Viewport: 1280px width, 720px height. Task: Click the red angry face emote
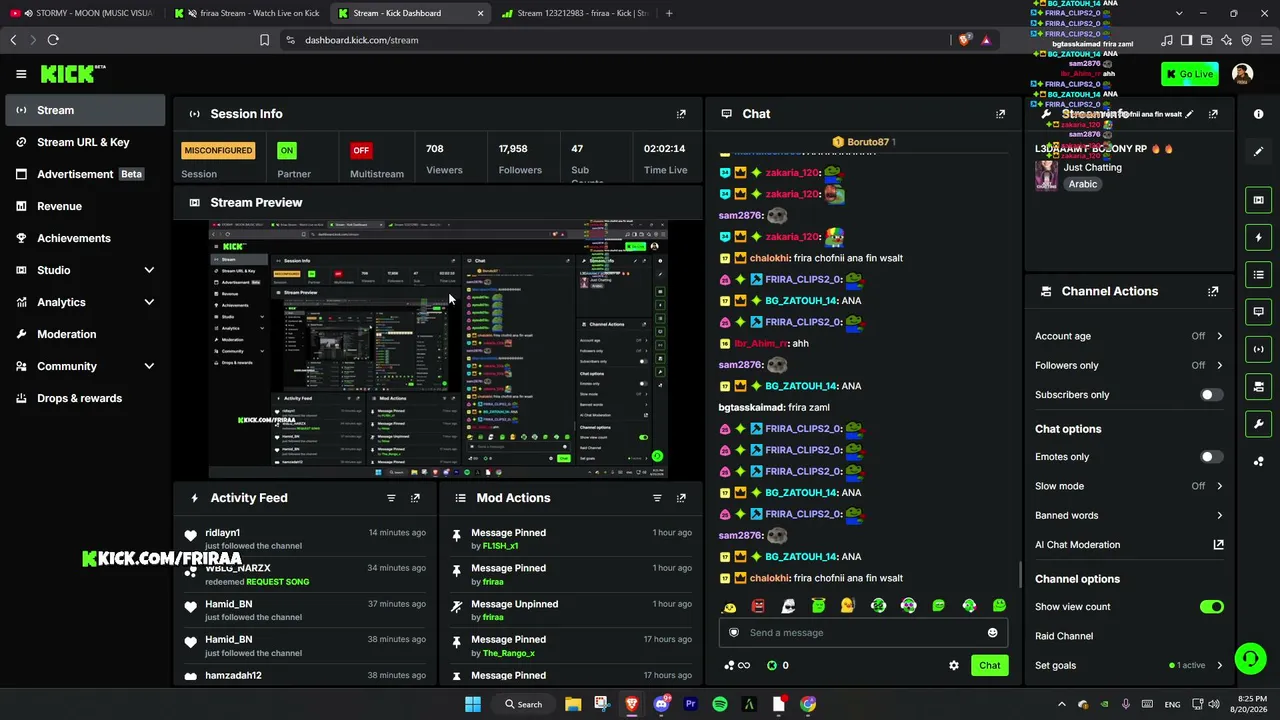point(758,606)
